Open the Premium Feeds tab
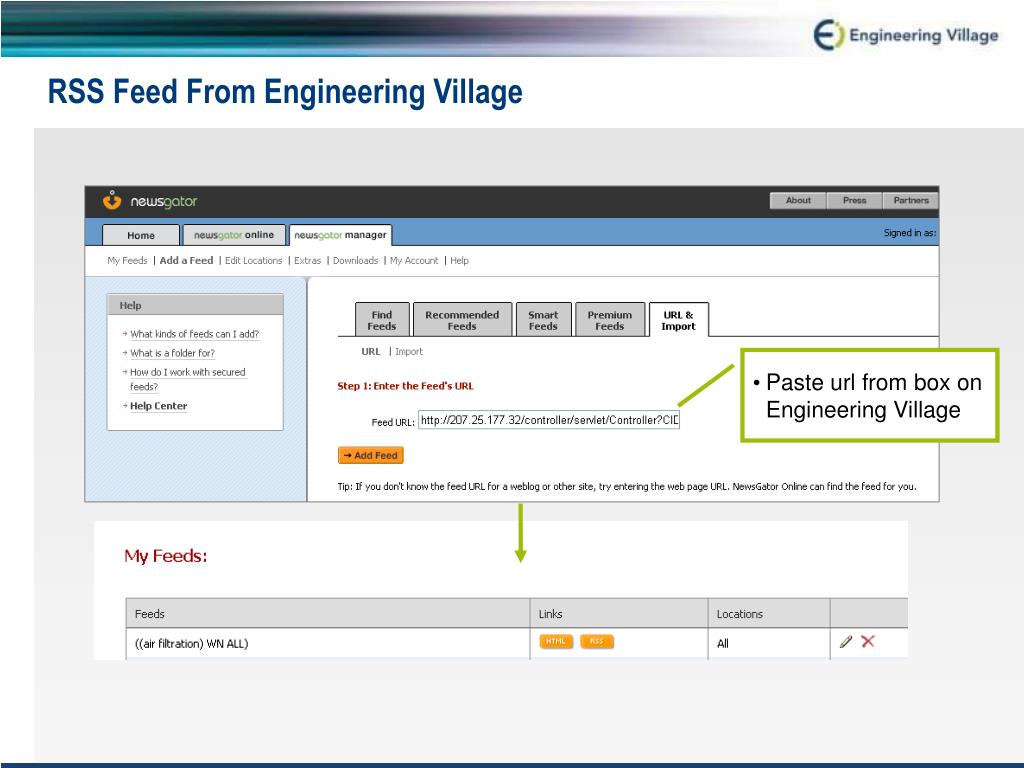This screenshot has width=1024, height=768. click(610, 320)
